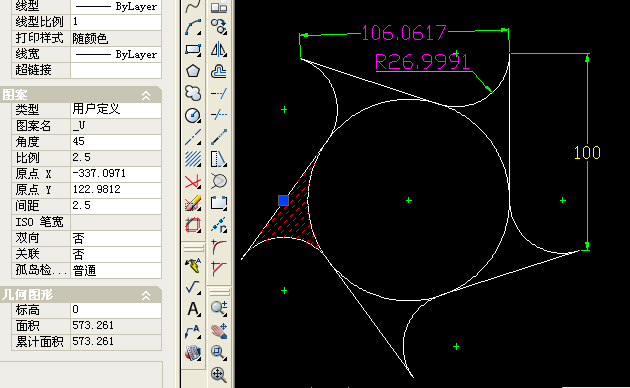630x388 pixels.
Task: Open the 线宽 ByLayer dropdown
Action: point(116,54)
